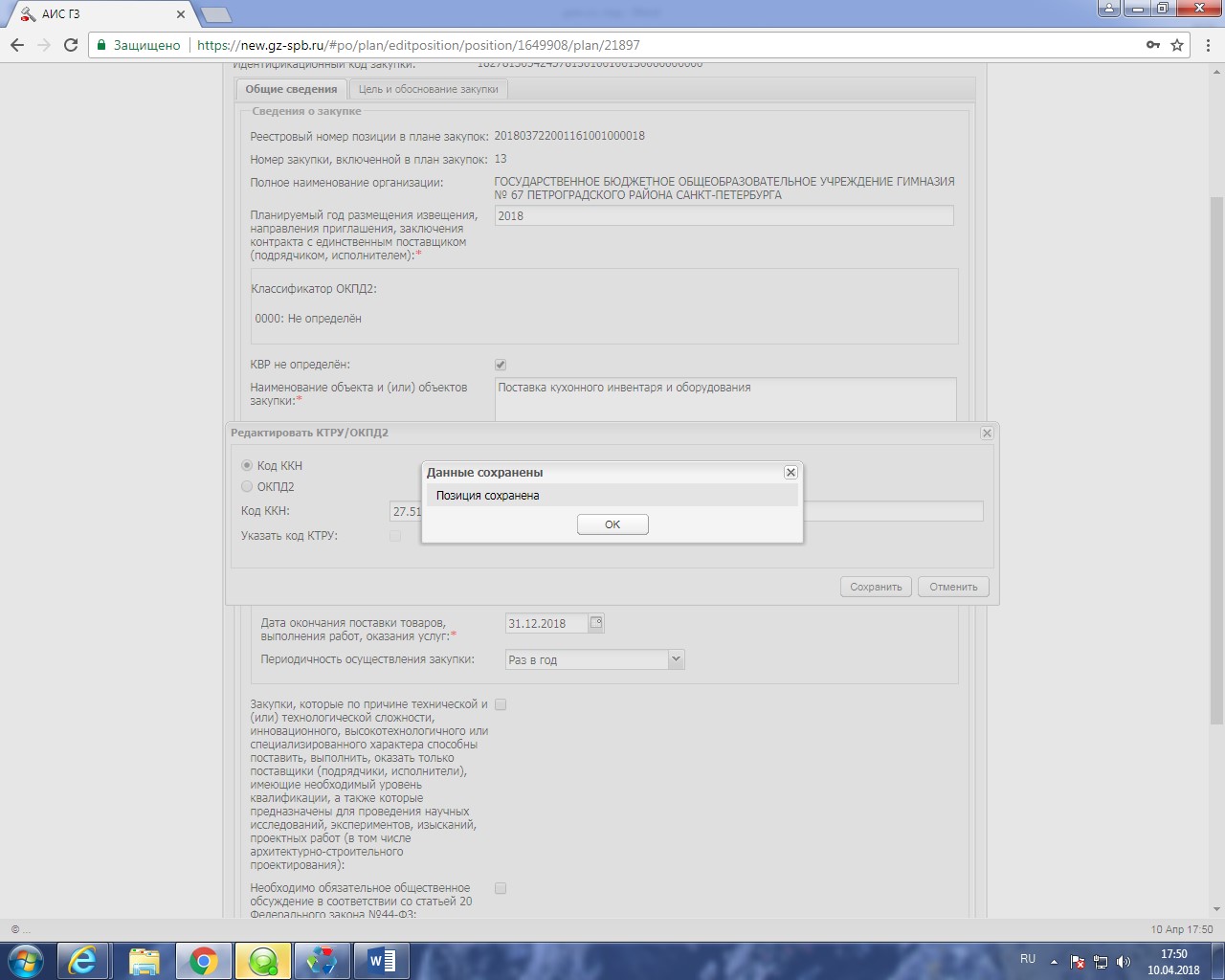Switch to Google Chrome in the taskbar
Screen dimensions: 1225x980
(203, 961)
